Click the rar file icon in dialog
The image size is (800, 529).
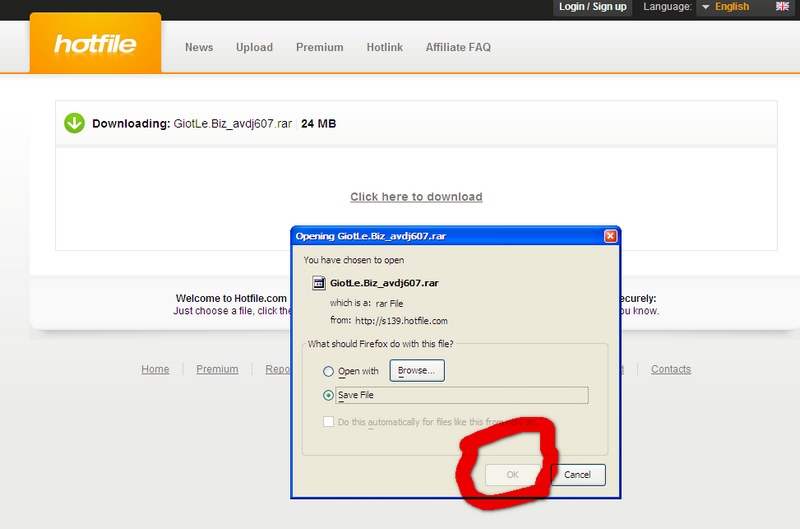[x=319, y=283]
